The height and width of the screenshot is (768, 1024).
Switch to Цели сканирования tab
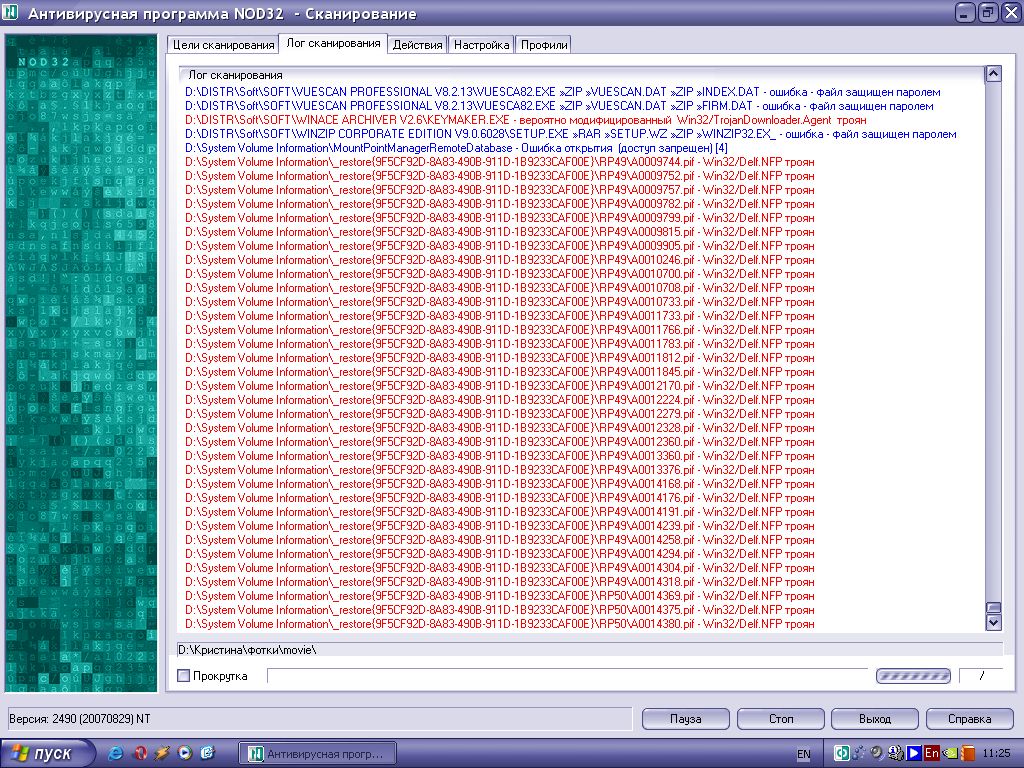click(223, 44)
